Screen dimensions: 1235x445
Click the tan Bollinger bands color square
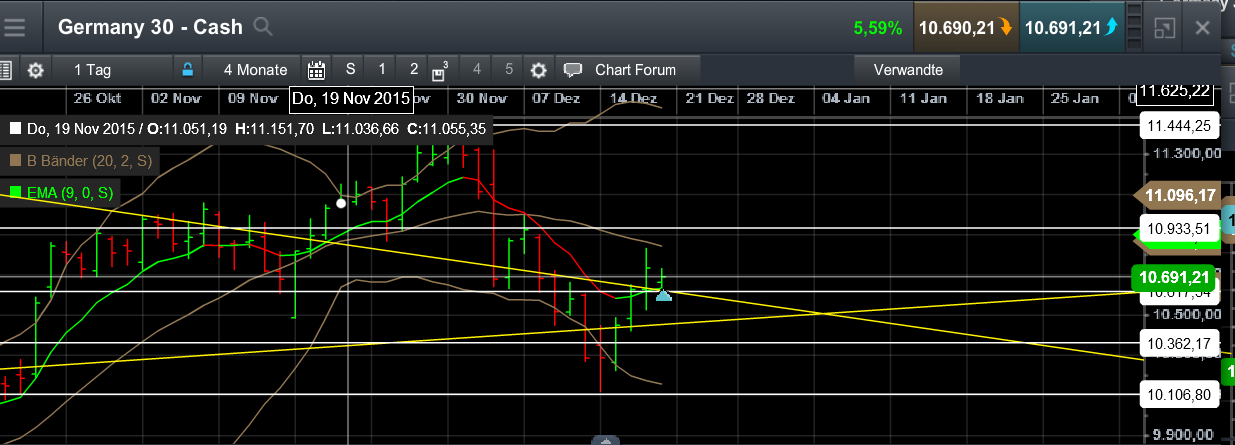pyautogui.click(x=15, y=160)
